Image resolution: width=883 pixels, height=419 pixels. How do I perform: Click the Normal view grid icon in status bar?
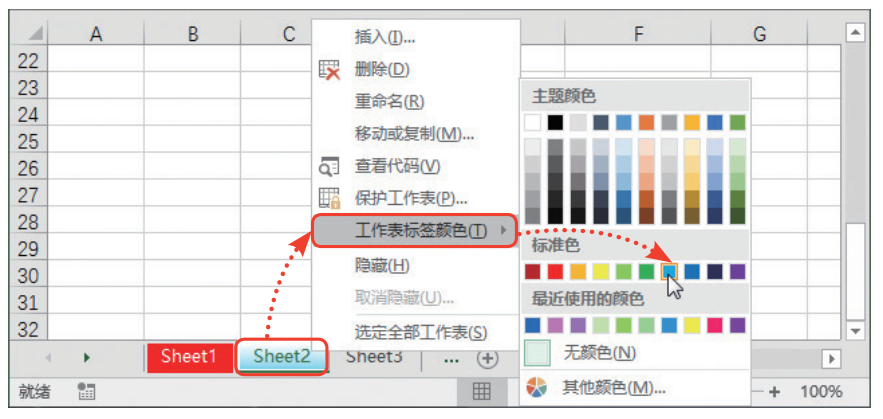[481, 391]
